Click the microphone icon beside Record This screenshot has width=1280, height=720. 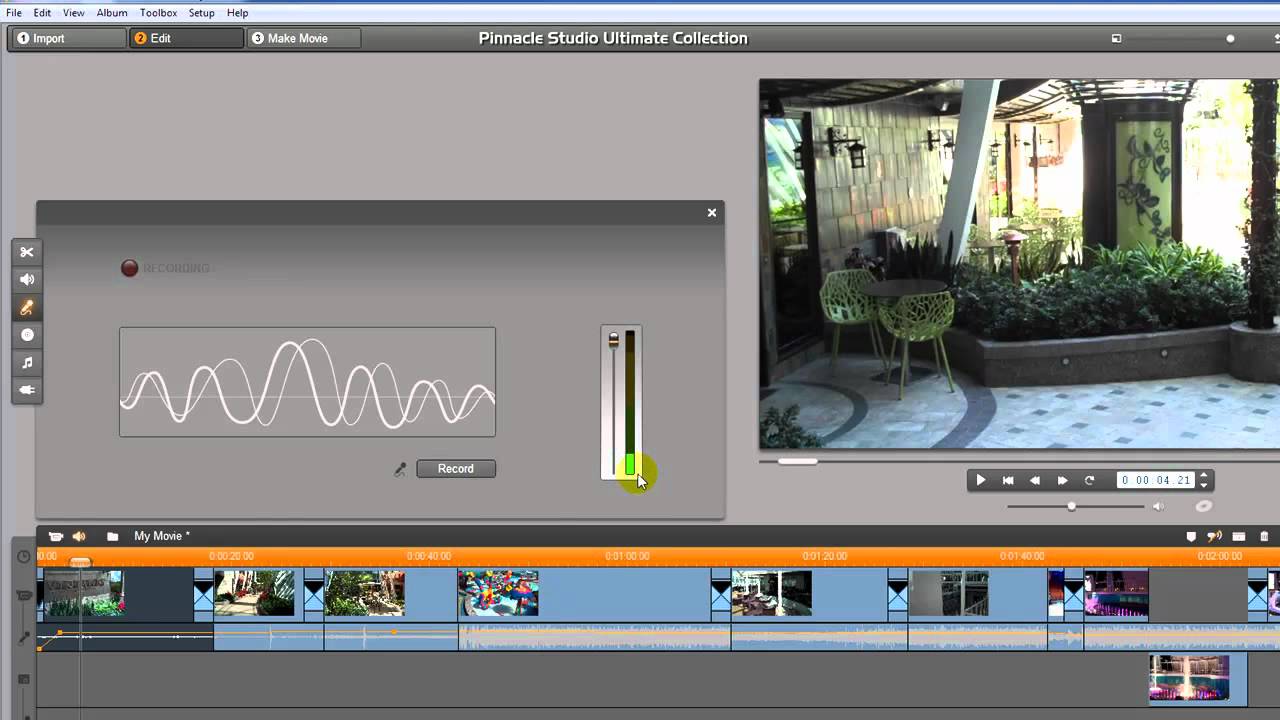click(400, 469)
